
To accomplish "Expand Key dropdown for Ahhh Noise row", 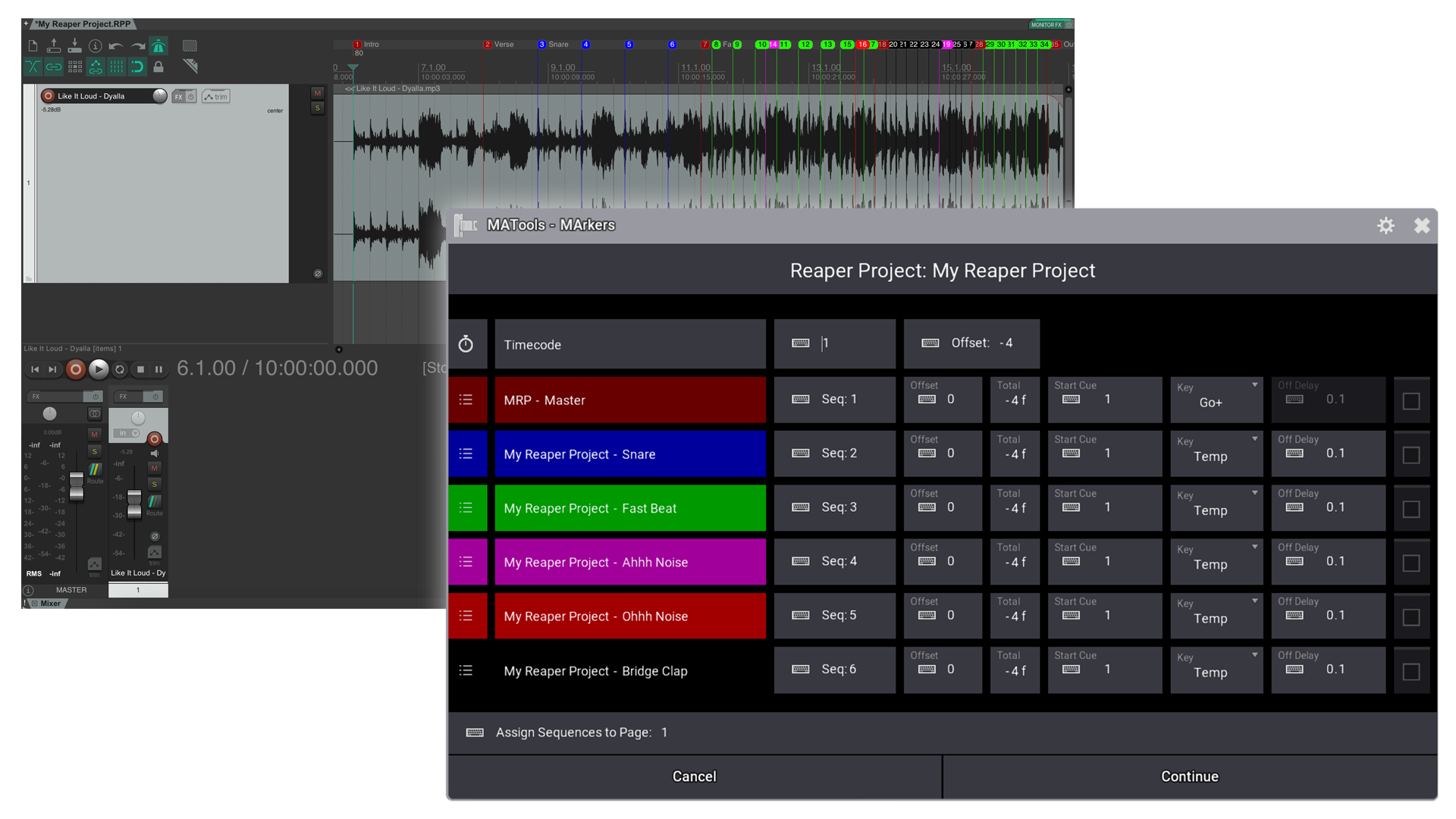I will click(x=1216, y=562).
